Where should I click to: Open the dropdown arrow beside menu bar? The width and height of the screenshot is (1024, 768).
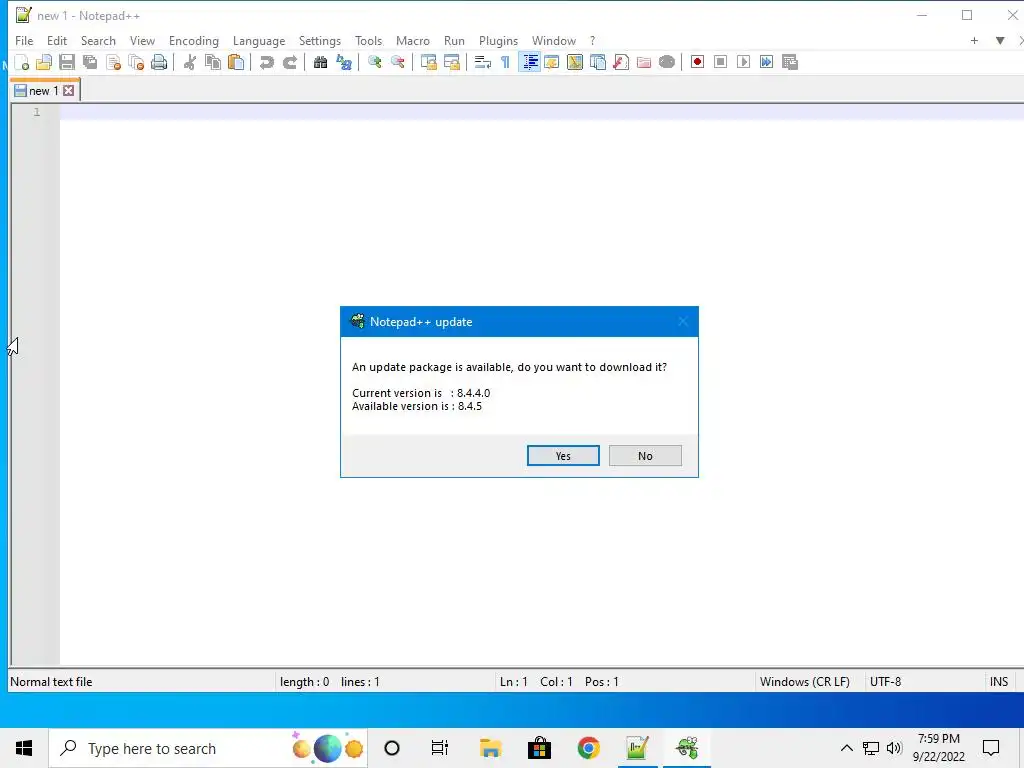click(1000, 40)
